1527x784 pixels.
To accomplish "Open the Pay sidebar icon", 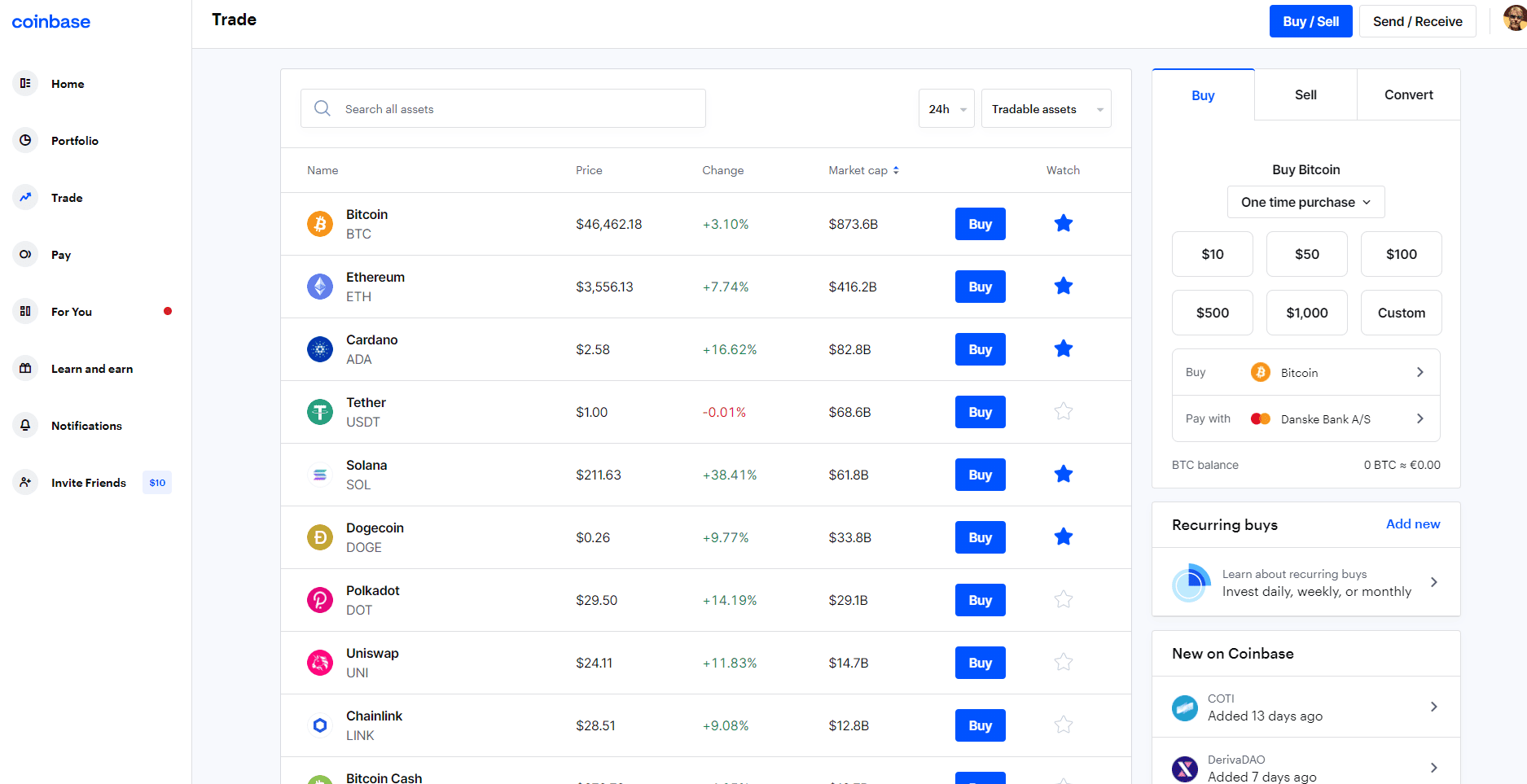I will 25,254.
